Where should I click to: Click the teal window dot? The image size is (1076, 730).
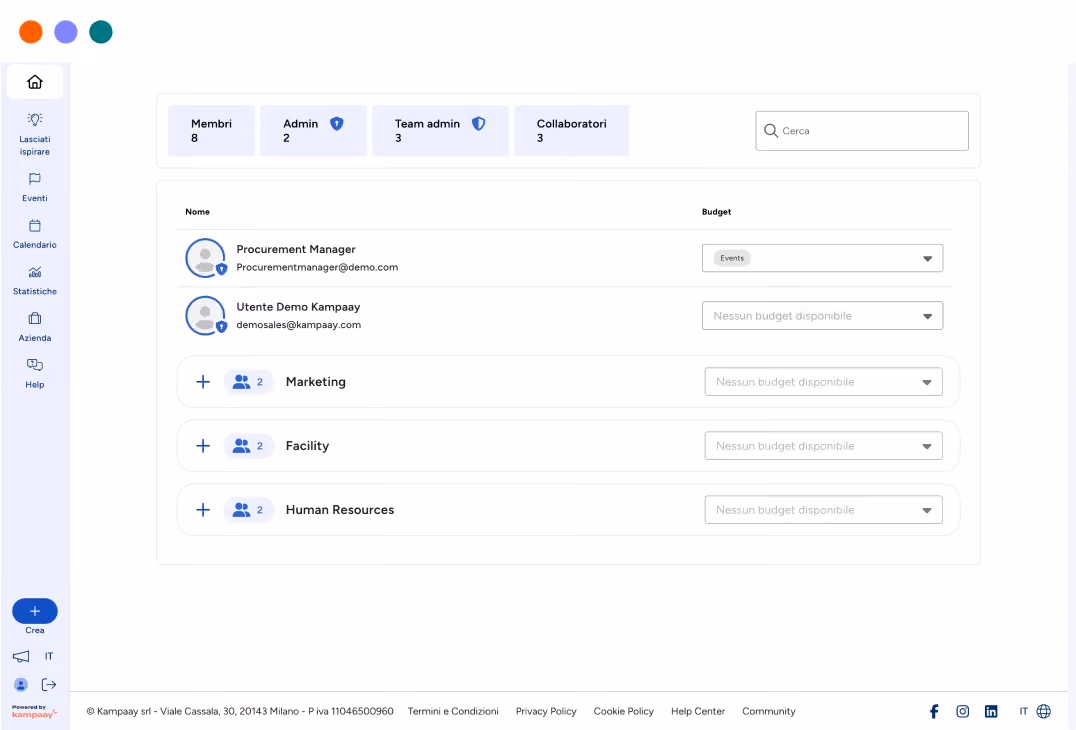click(x=101, y=32)
